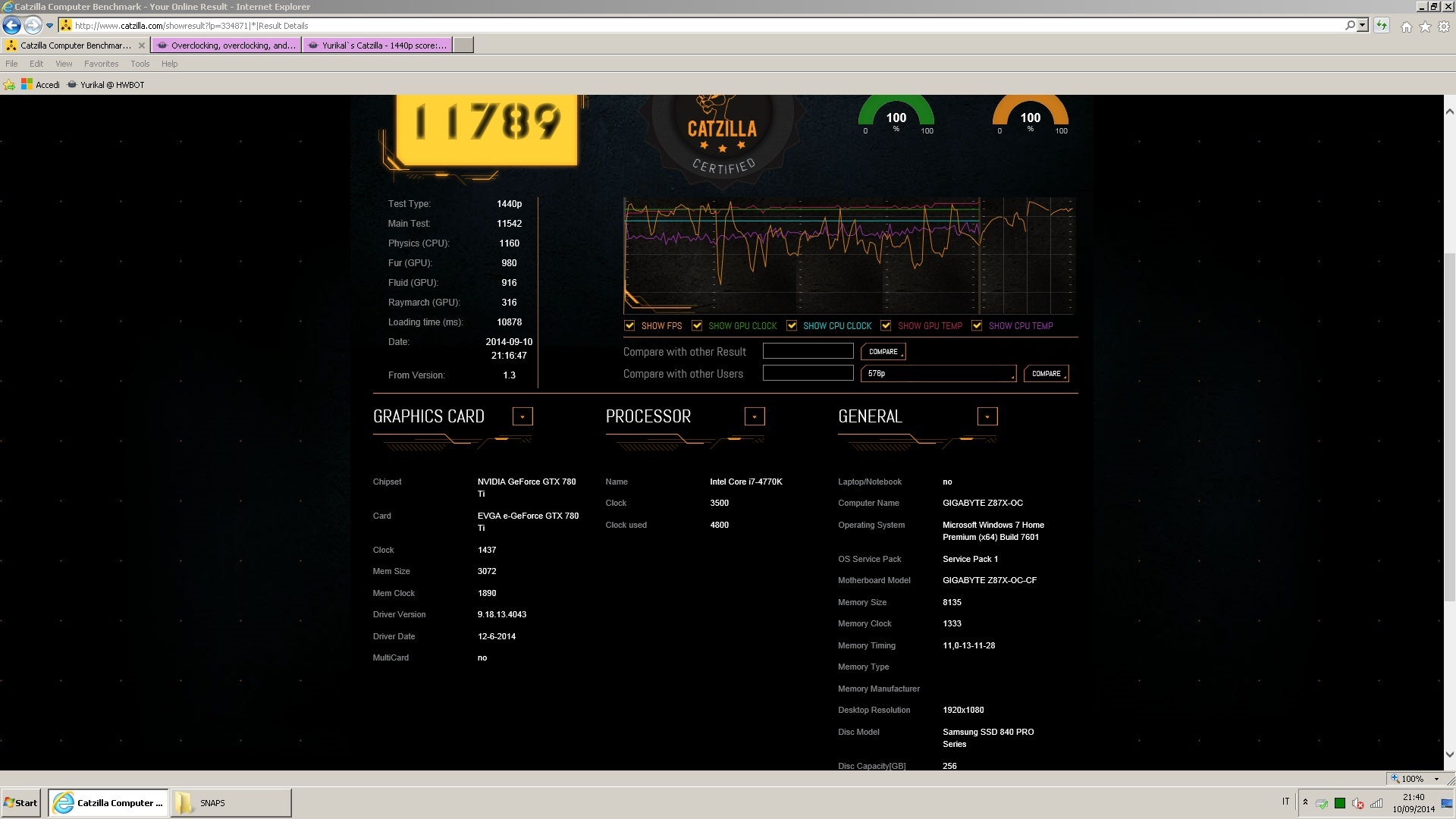Open the Tools menu
Image resolution: width=1456 pixels, height=819 pixels.
point(140,64)
